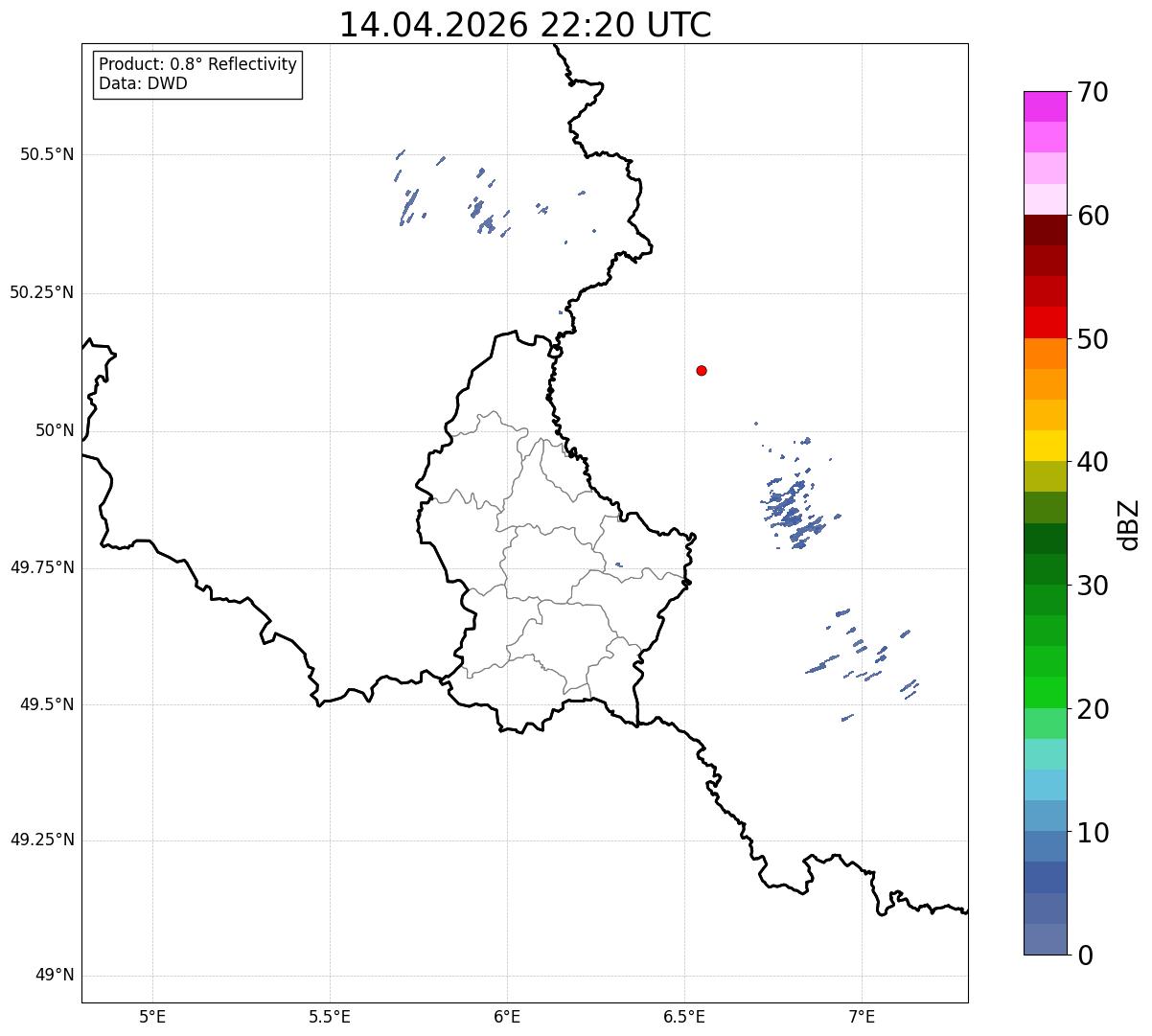
Task: Select the bright green 20 dBZ colorbar segment
Action: [x=1045, y=692]
